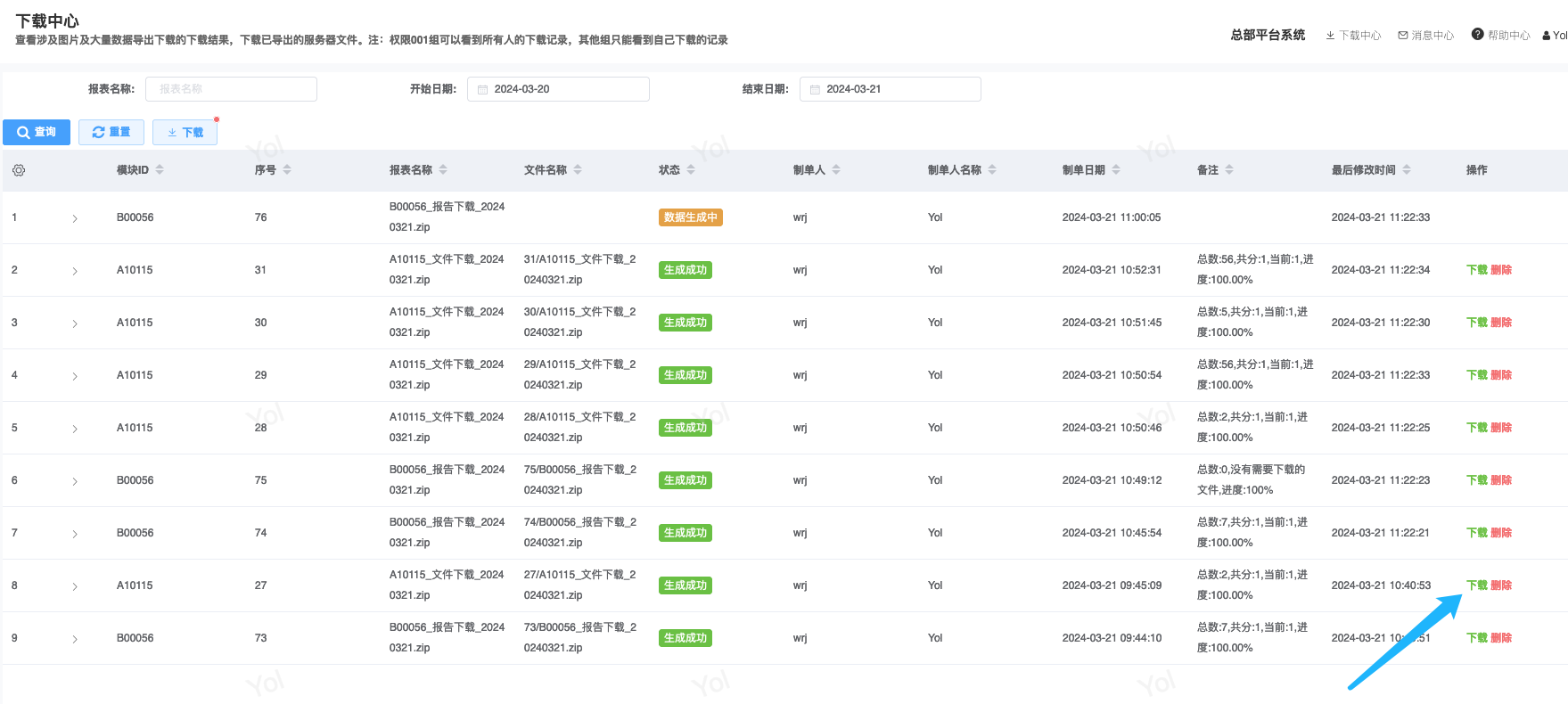Click the 报表名称 text input field

[231, 89]
